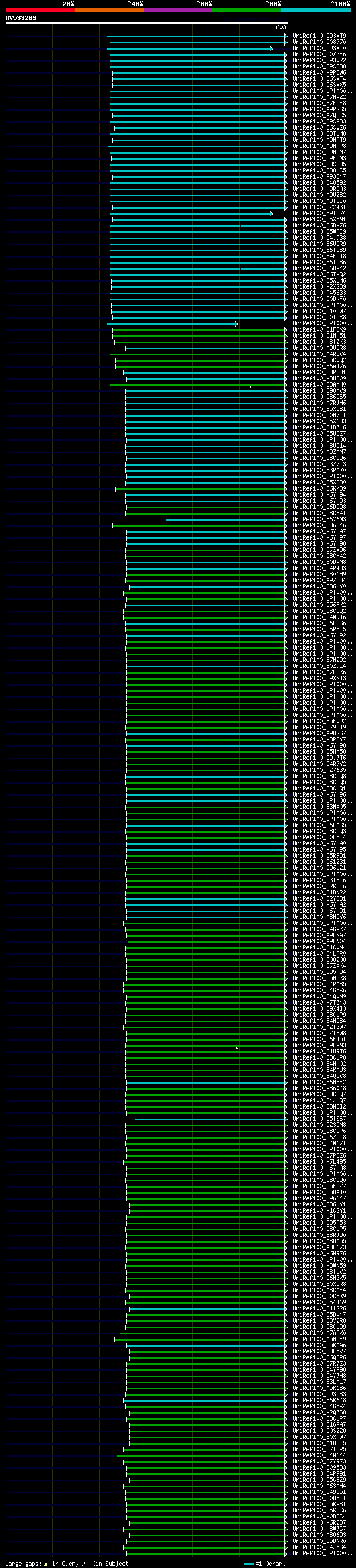The width and height of the screenshot is (356, 1568).
Task: Open hit UniRef100_A4RUV4
Action: point(319,354)
